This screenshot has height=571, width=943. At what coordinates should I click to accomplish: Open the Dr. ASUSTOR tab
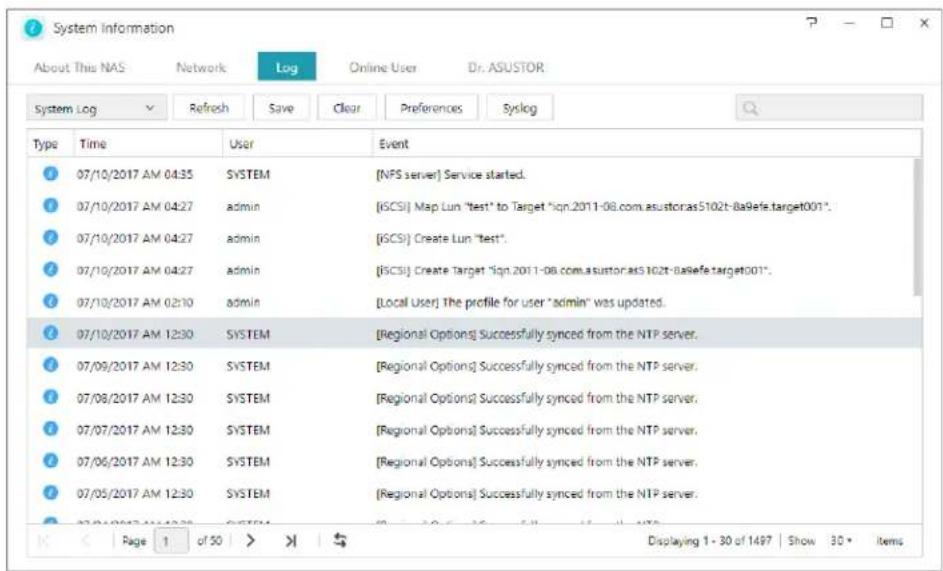coord(506,67)
